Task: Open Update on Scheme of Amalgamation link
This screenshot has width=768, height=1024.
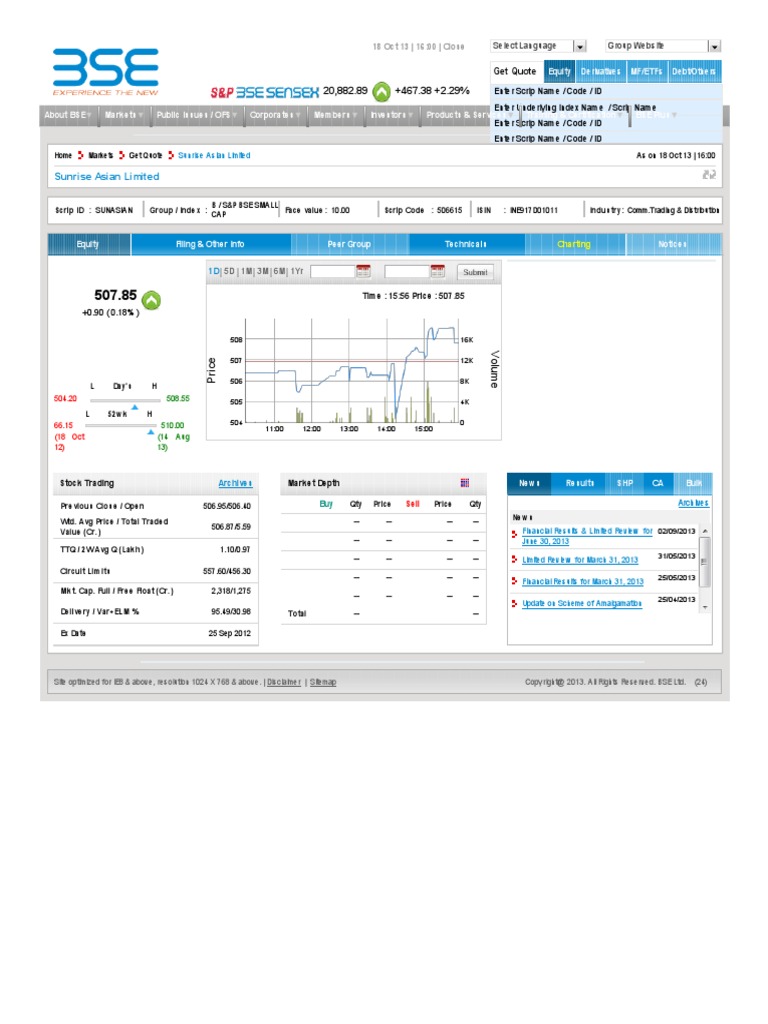Action: pos(582,603)
